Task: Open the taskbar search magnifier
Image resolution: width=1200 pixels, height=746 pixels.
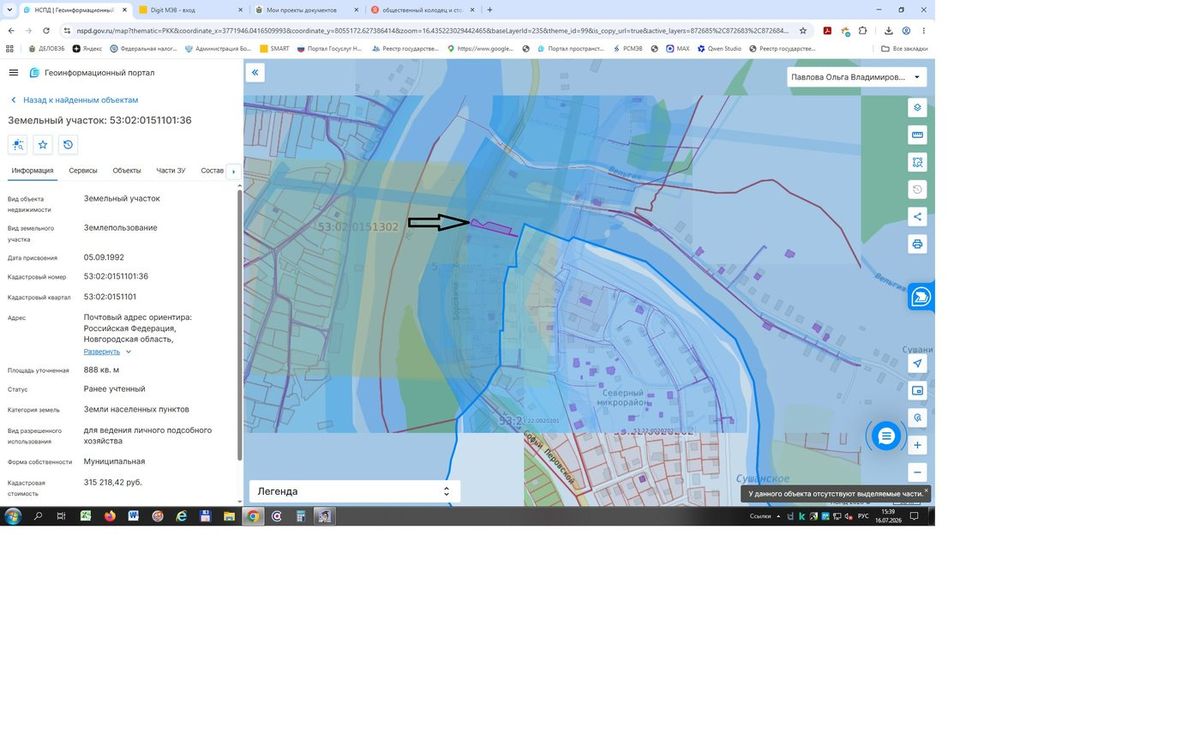Action: pos(38,516)
